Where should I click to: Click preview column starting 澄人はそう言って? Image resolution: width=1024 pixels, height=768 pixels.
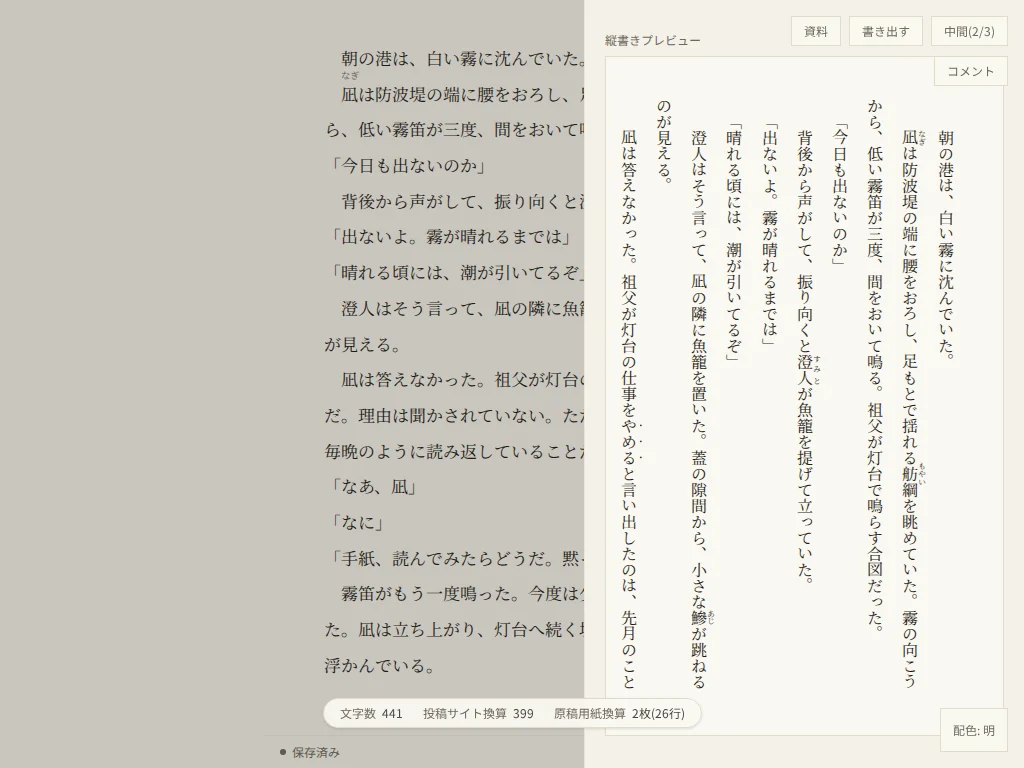point(699,409)
